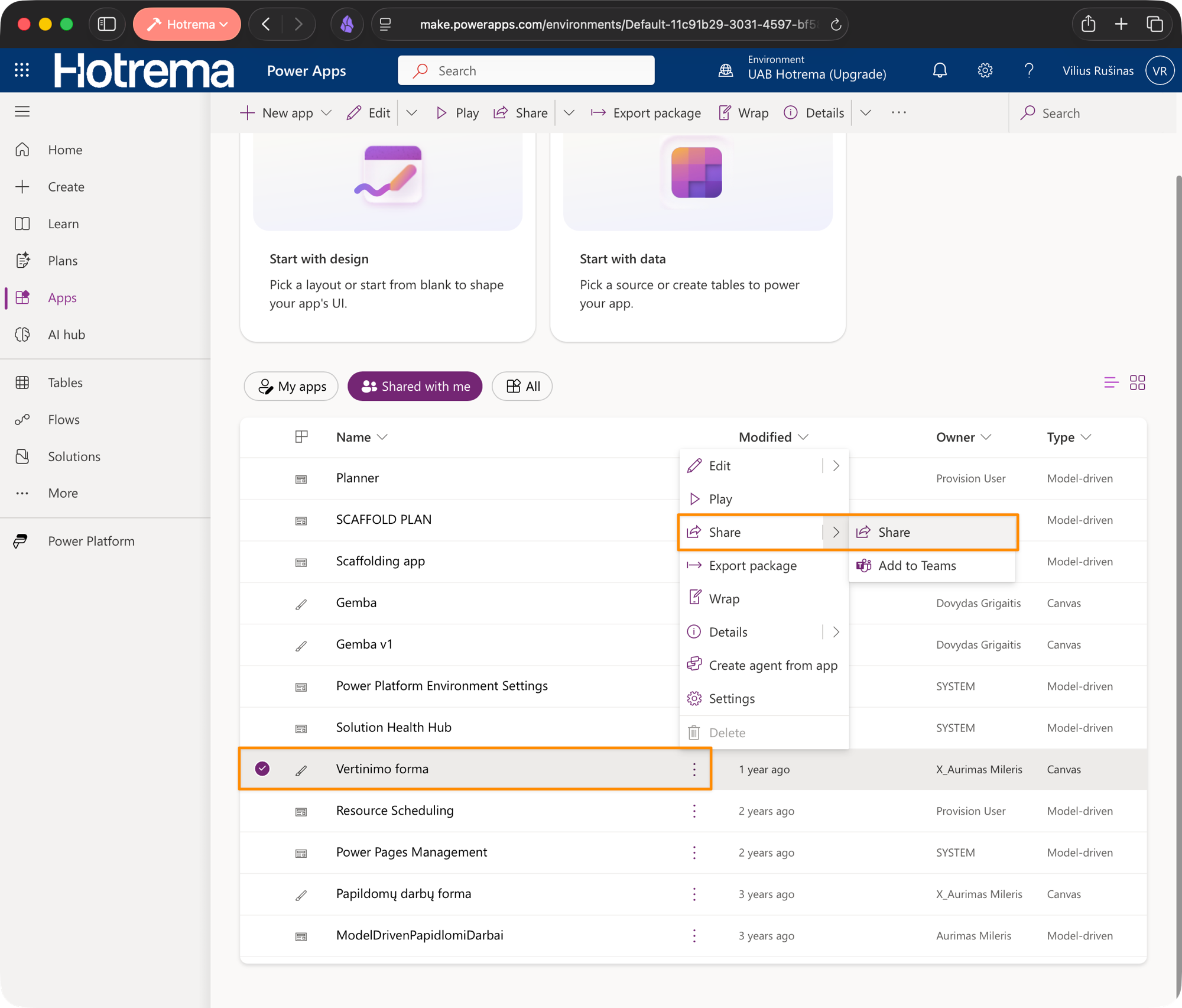Viewport: 1182px width, 1008px height.
Task: Click Safari sidebar toggle icon
Action: [106, 24]
